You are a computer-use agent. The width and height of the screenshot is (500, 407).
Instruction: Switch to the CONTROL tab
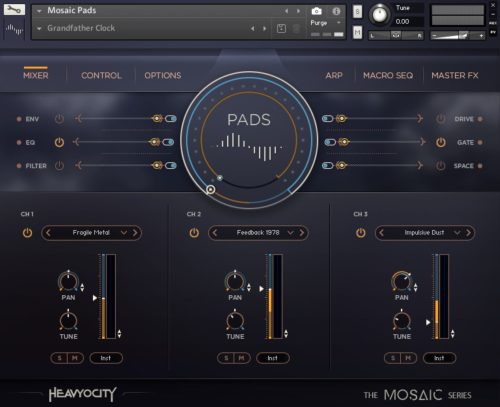(x=101, y=76)
